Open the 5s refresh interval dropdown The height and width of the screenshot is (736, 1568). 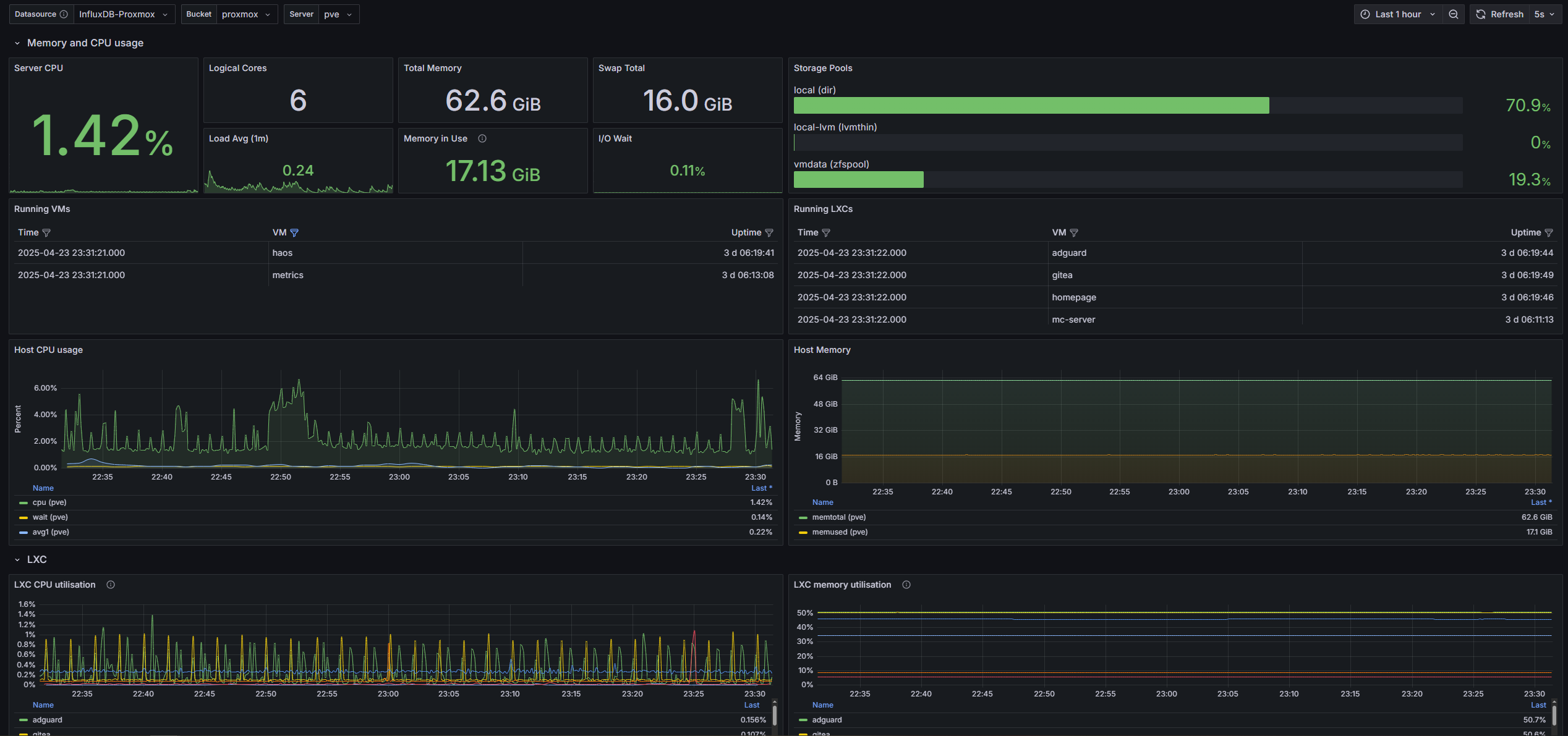(x=1544, y=14)
